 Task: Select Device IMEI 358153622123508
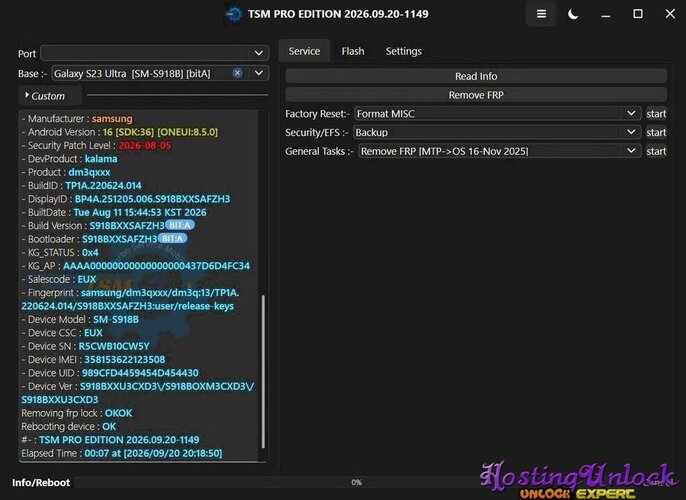125,360
